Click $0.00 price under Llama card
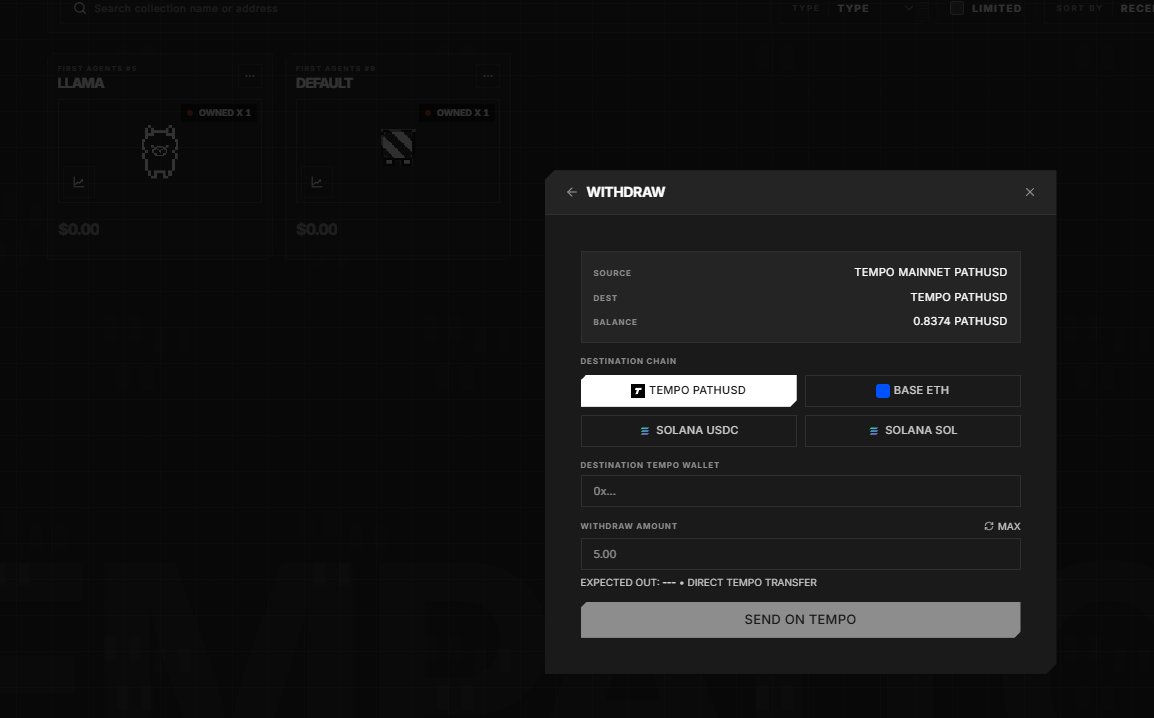The image size is (1154, 718). [79, 230]
